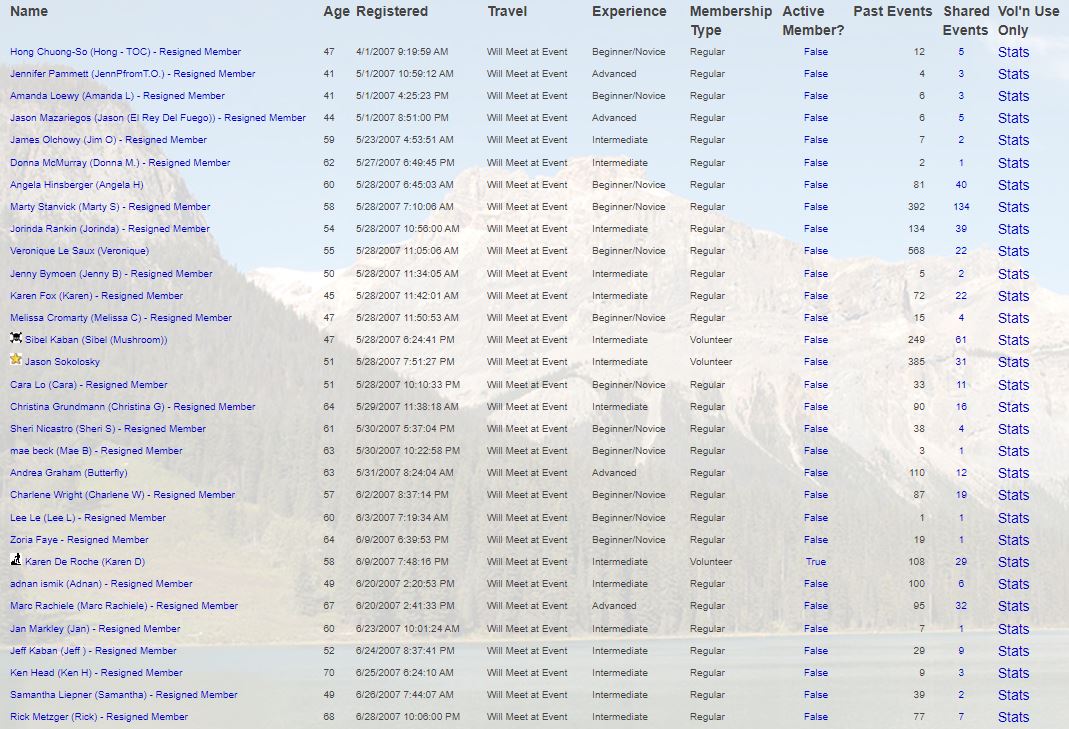Click the True active status for Karen De Roche
The height and width of the screenshot is (729, 1069).
pyautogui.click(x=815, y=562)
